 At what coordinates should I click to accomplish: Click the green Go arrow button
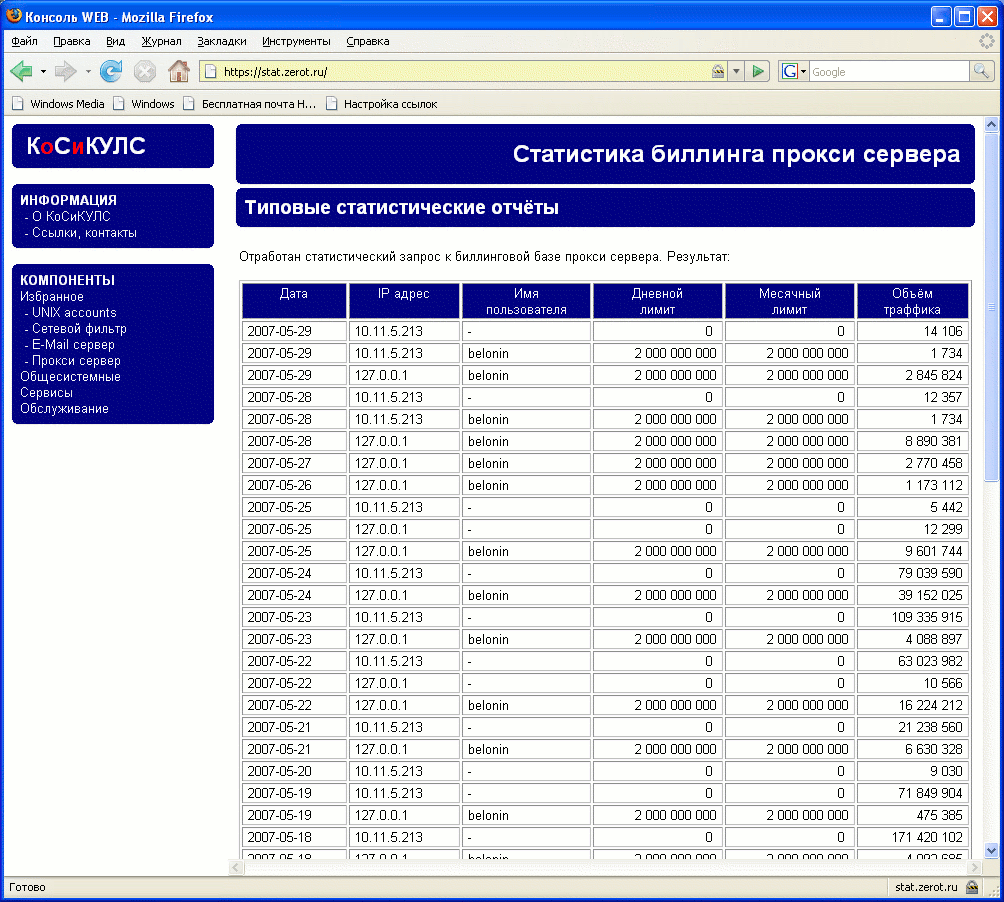pyautogui.click(x=759, y=71)
